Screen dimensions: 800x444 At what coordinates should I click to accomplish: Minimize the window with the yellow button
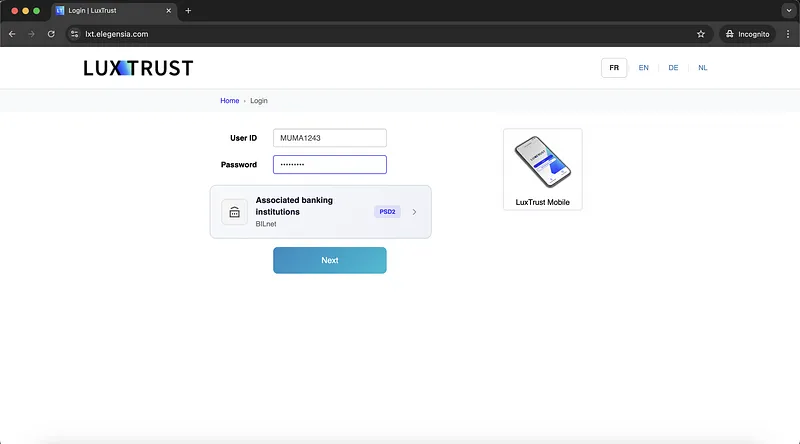[26, 11]
